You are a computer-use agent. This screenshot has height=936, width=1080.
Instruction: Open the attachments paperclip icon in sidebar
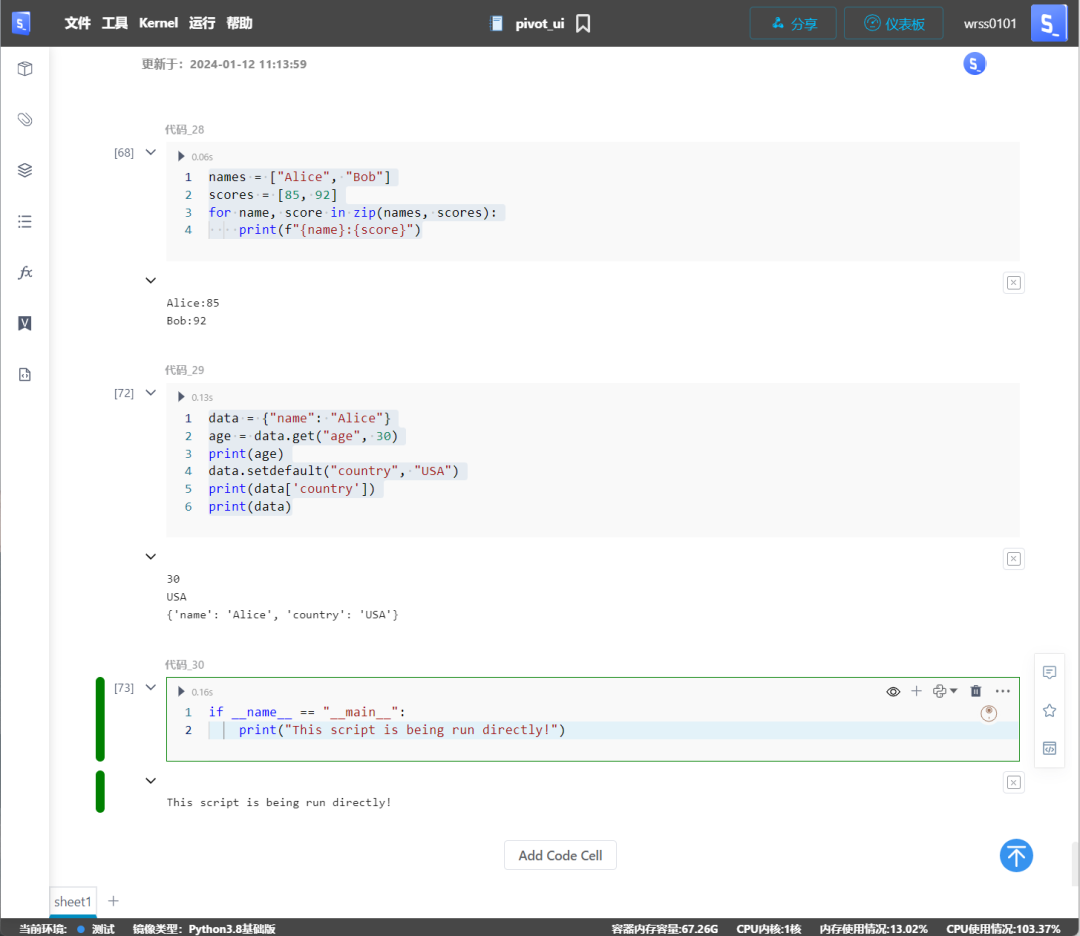pos(25,120)
